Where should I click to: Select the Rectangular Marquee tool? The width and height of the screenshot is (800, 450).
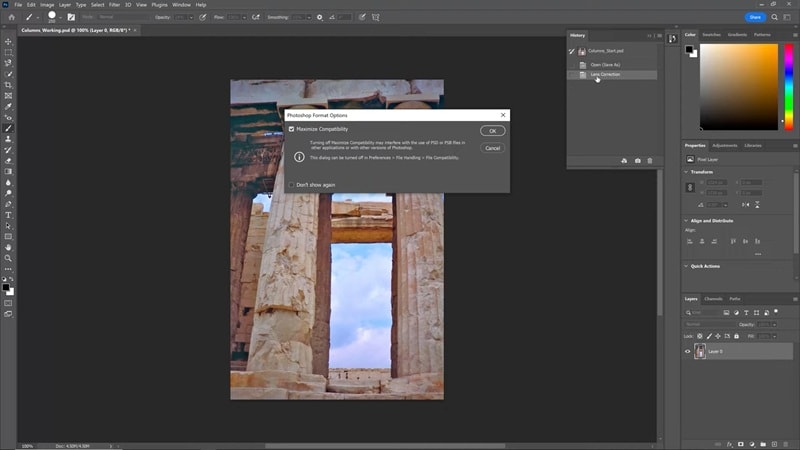(x=8, y=52)
